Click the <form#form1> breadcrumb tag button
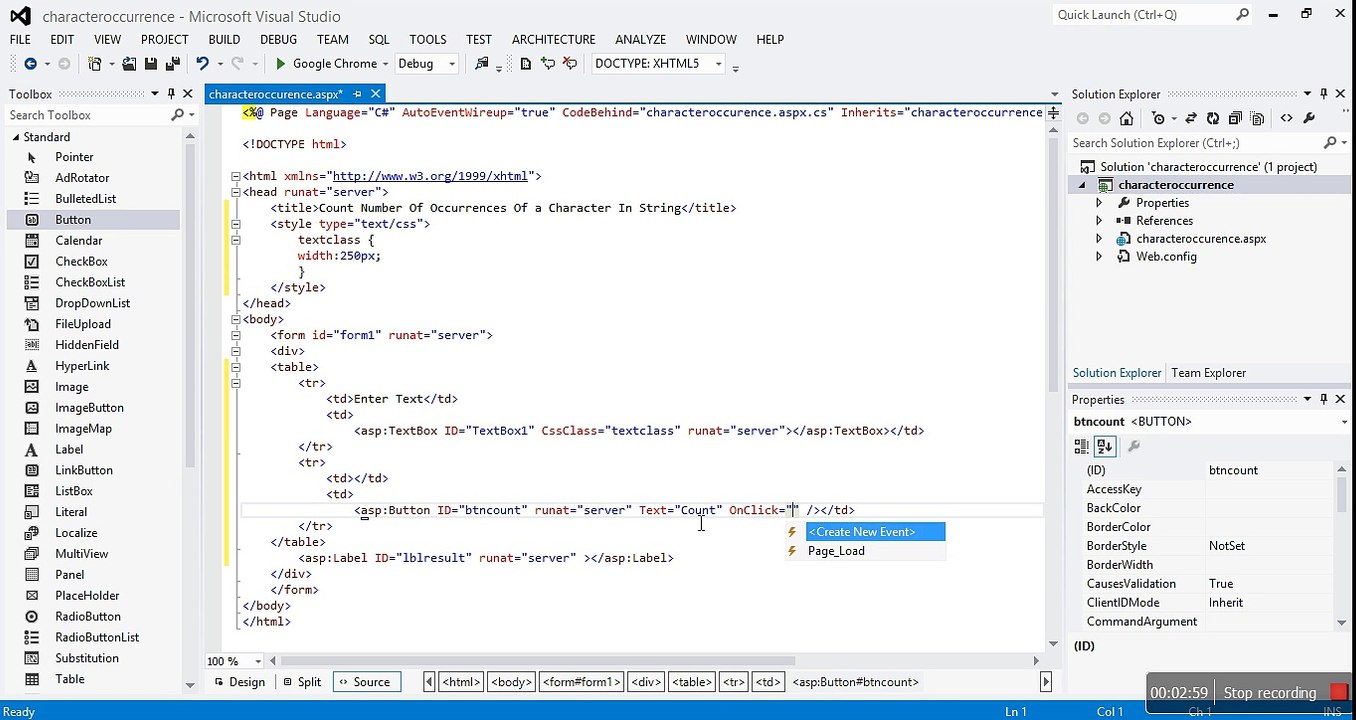The image size is (1356, 720). pyautogui.click(x=582, y=682)
